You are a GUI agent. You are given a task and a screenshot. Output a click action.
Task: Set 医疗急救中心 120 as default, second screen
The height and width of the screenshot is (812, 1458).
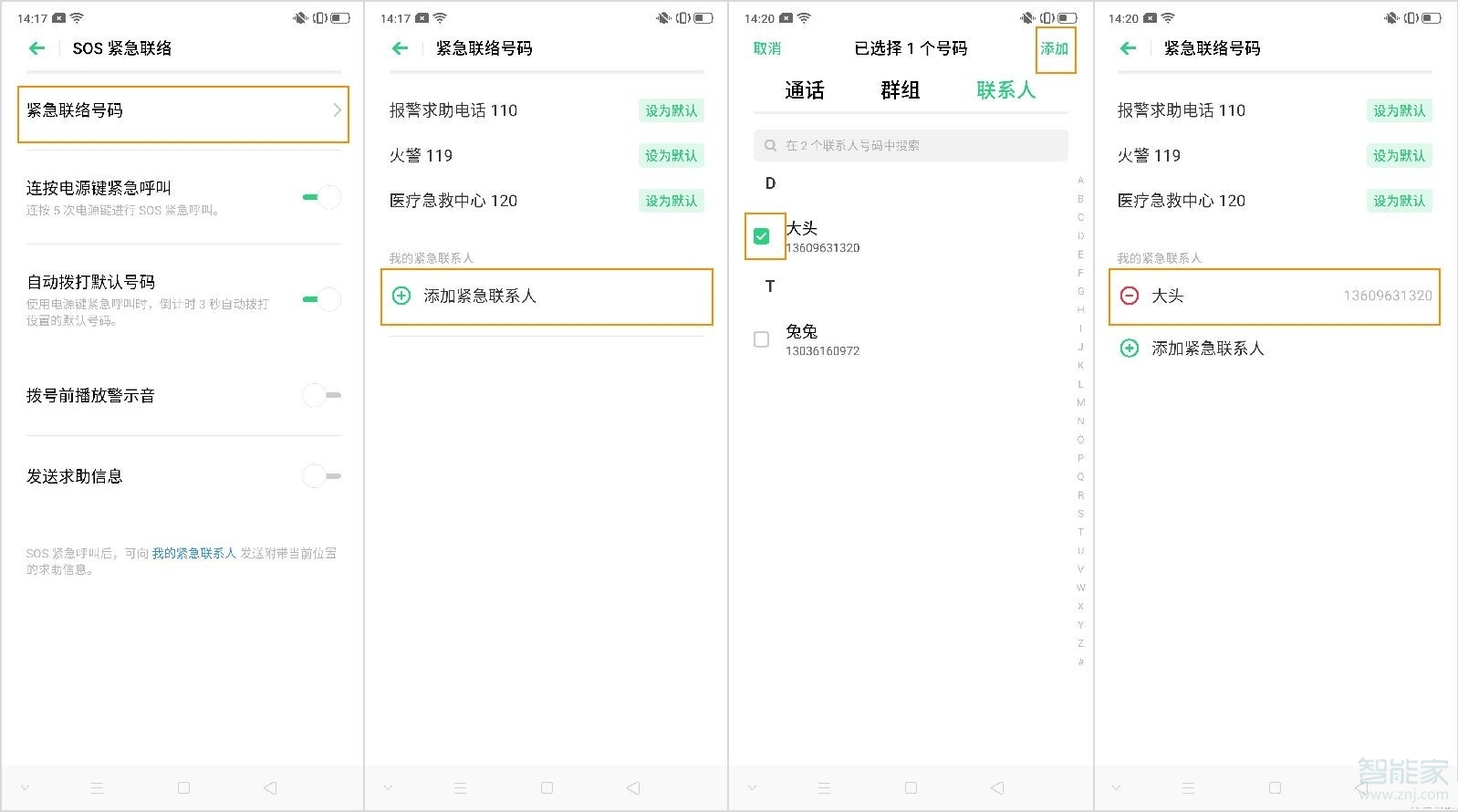tap(672, 201)
